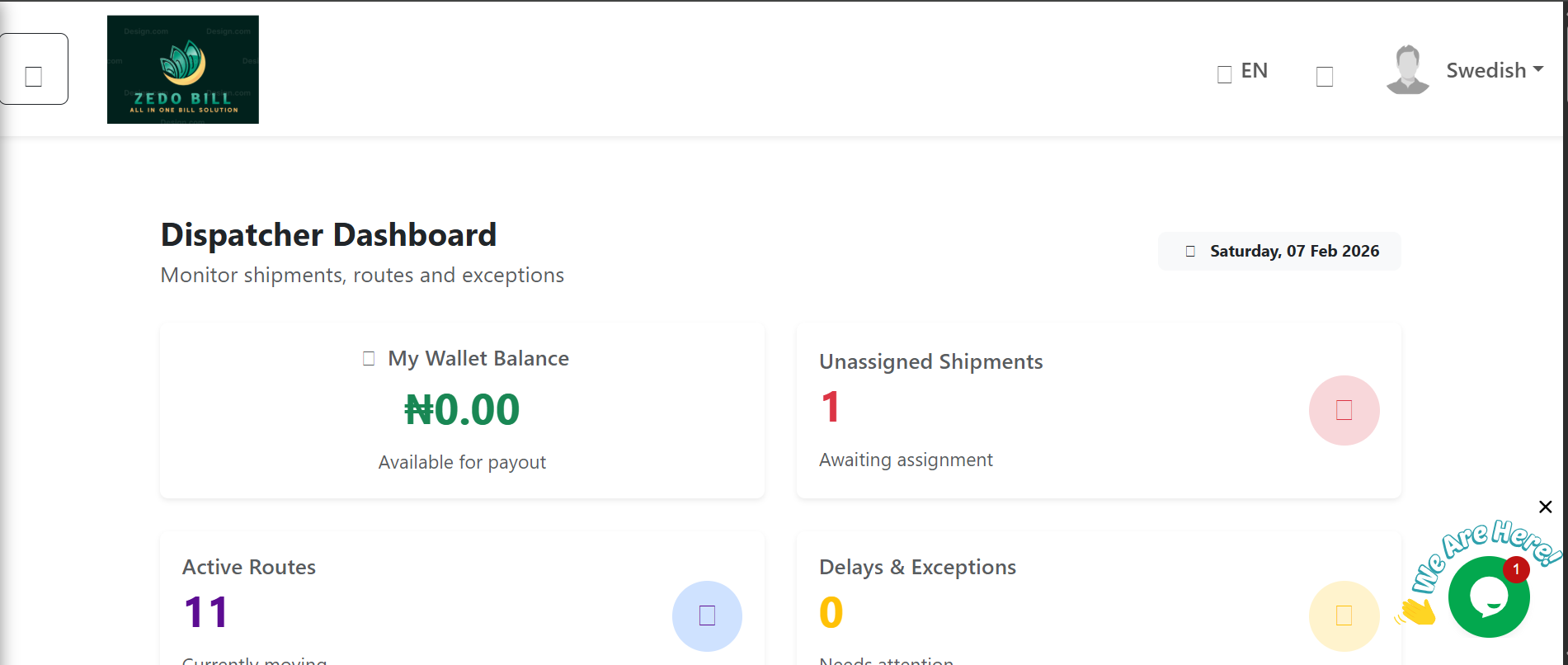This screenshot has width=1568, height=665.
Task: Open the notification bell icon
Action: coord(1325,76)
